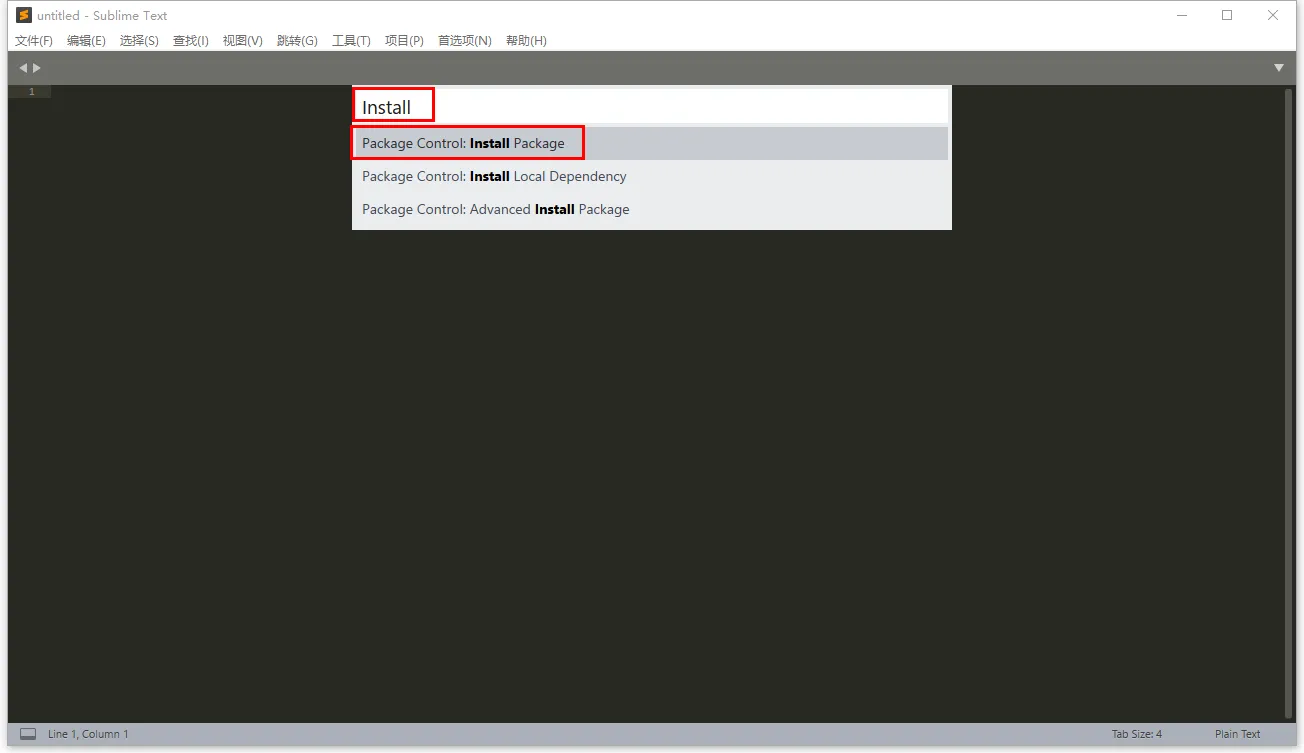Open the 工具(T) menu

coord(351,41)
